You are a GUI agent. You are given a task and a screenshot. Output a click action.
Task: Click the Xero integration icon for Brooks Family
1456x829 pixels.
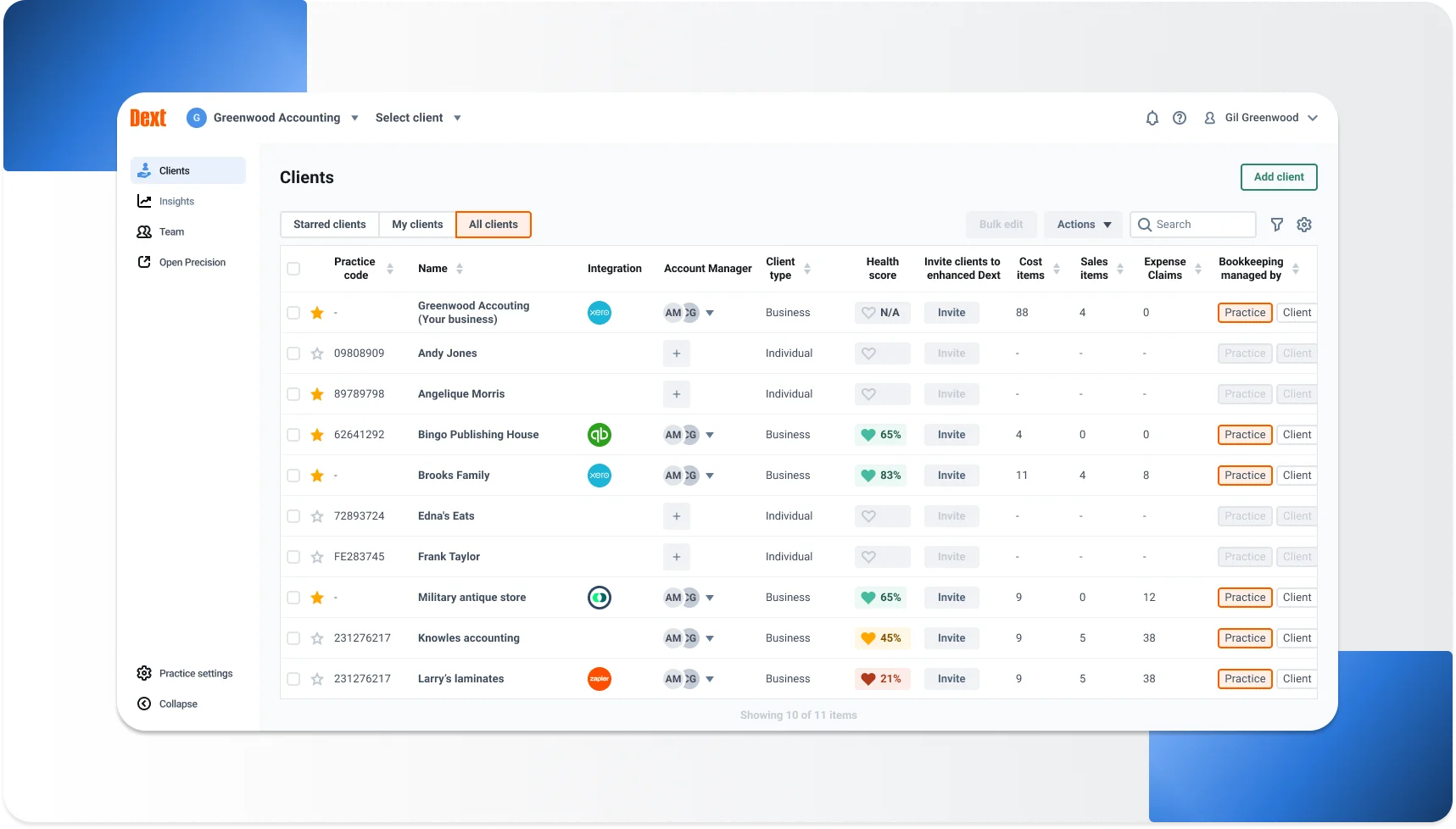click(x=600, y=476)
